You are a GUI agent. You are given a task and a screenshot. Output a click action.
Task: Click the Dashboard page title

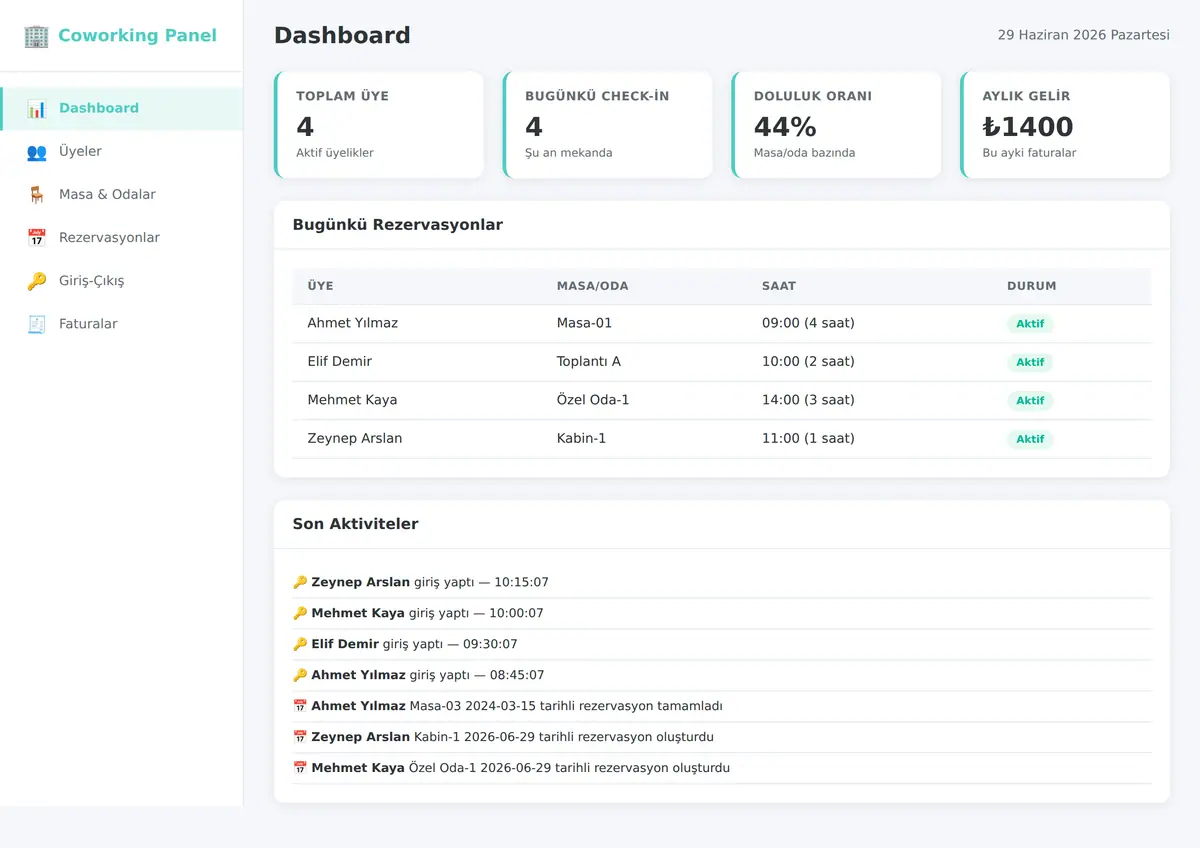(x=342, y=35)
